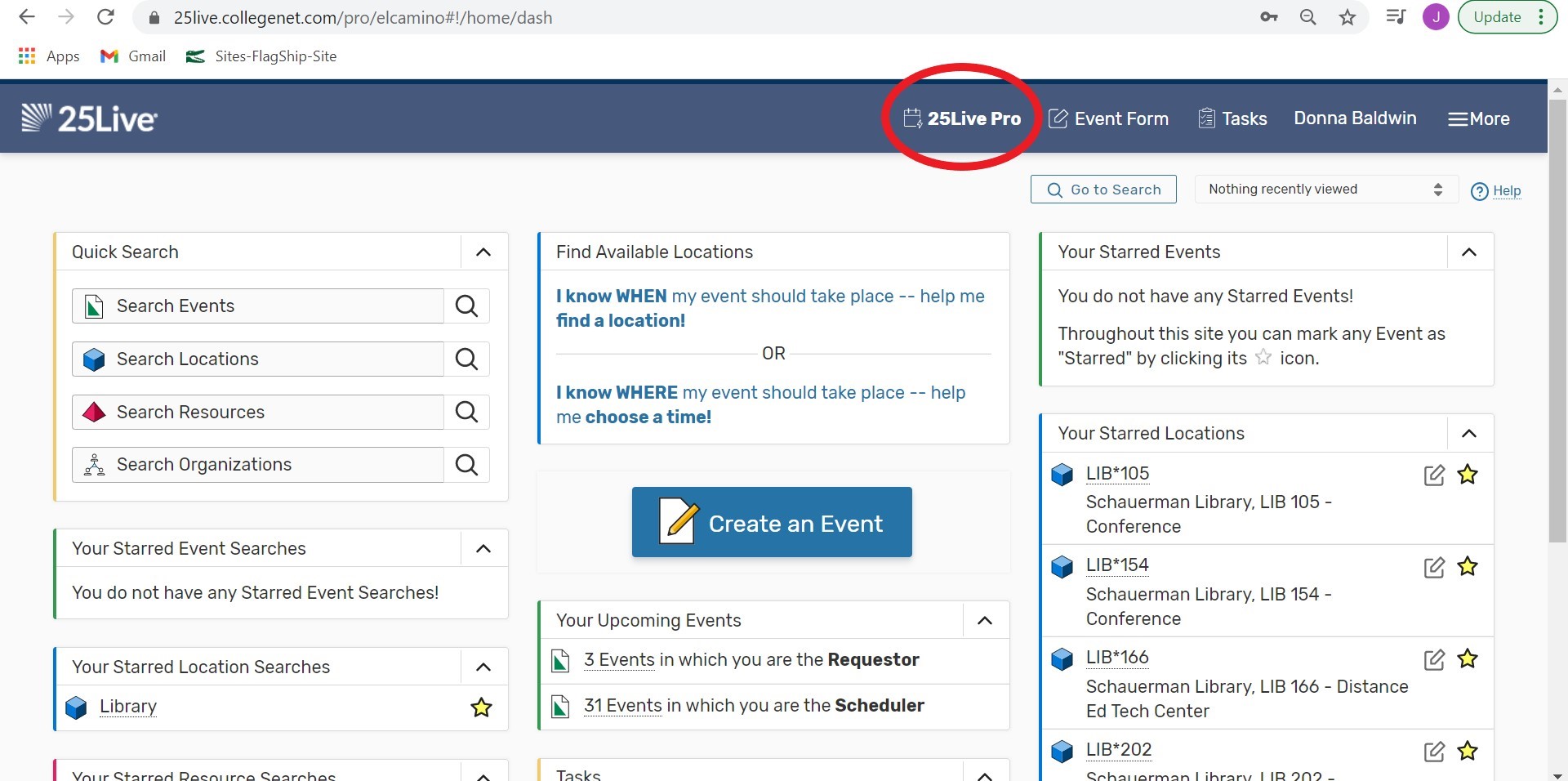Open the LIB*166 location link
This screenshot has width=1568, height=781.
tap(1117, 658)
